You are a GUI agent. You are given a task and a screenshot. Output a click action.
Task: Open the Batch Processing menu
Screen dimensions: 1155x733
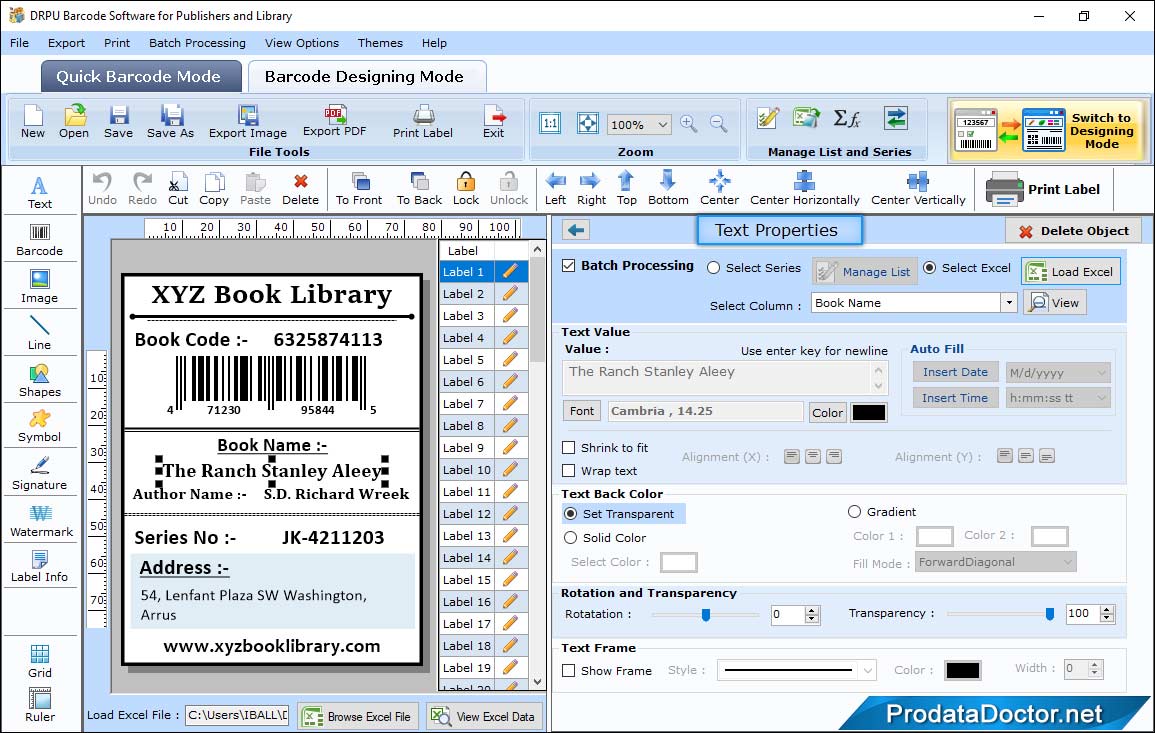[x=197, y=43]
